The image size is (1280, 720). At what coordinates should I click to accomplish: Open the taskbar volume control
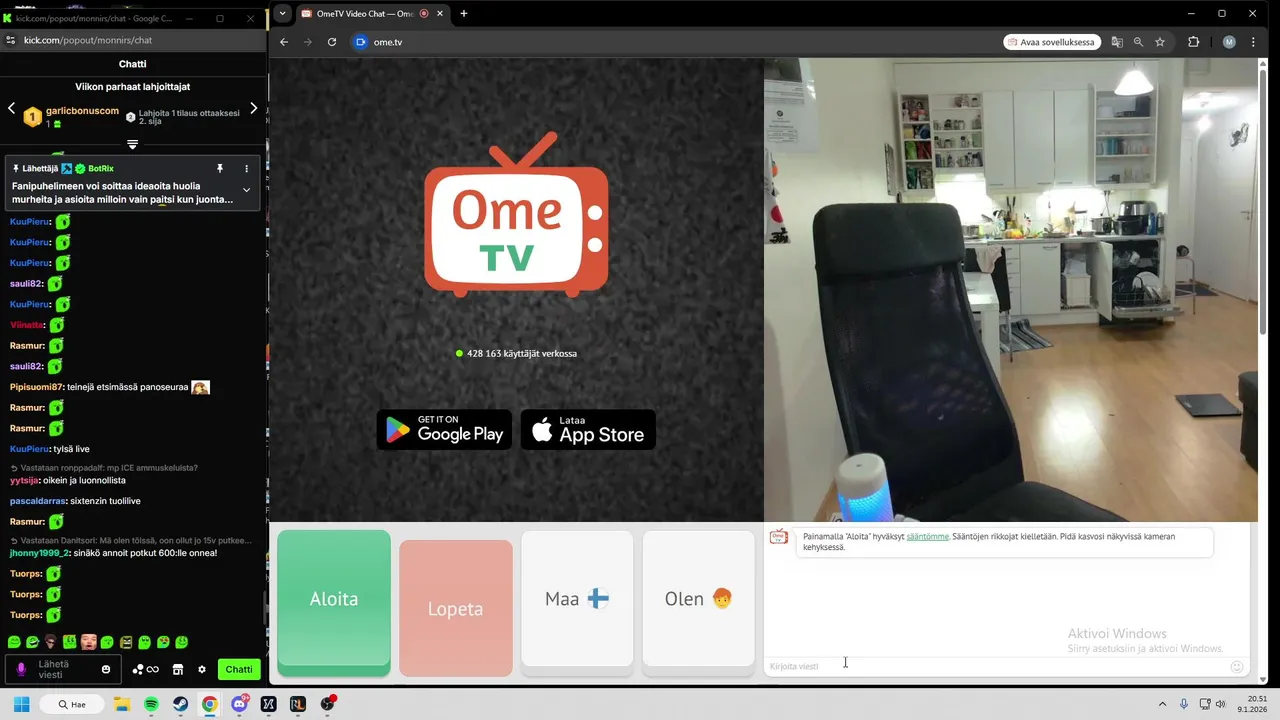point(1221,704)
